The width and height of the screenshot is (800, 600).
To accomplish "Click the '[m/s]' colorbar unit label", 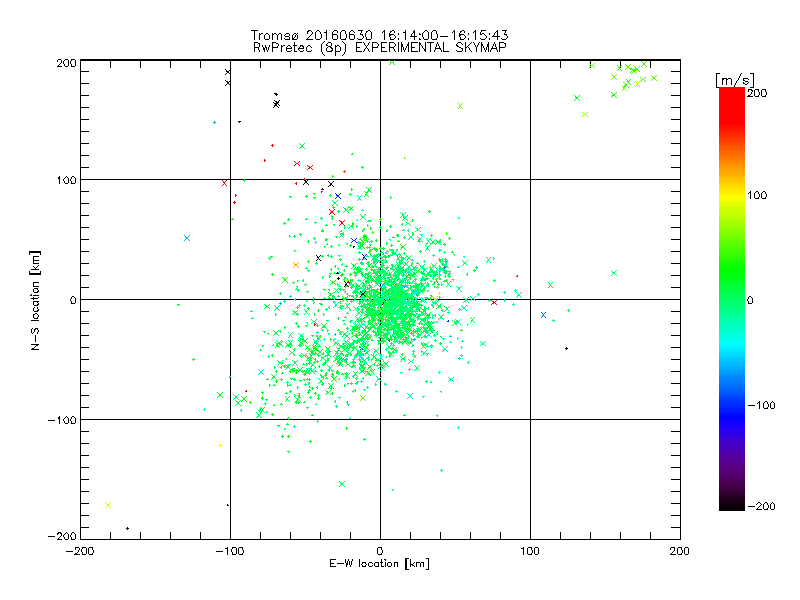I will 735,81.
